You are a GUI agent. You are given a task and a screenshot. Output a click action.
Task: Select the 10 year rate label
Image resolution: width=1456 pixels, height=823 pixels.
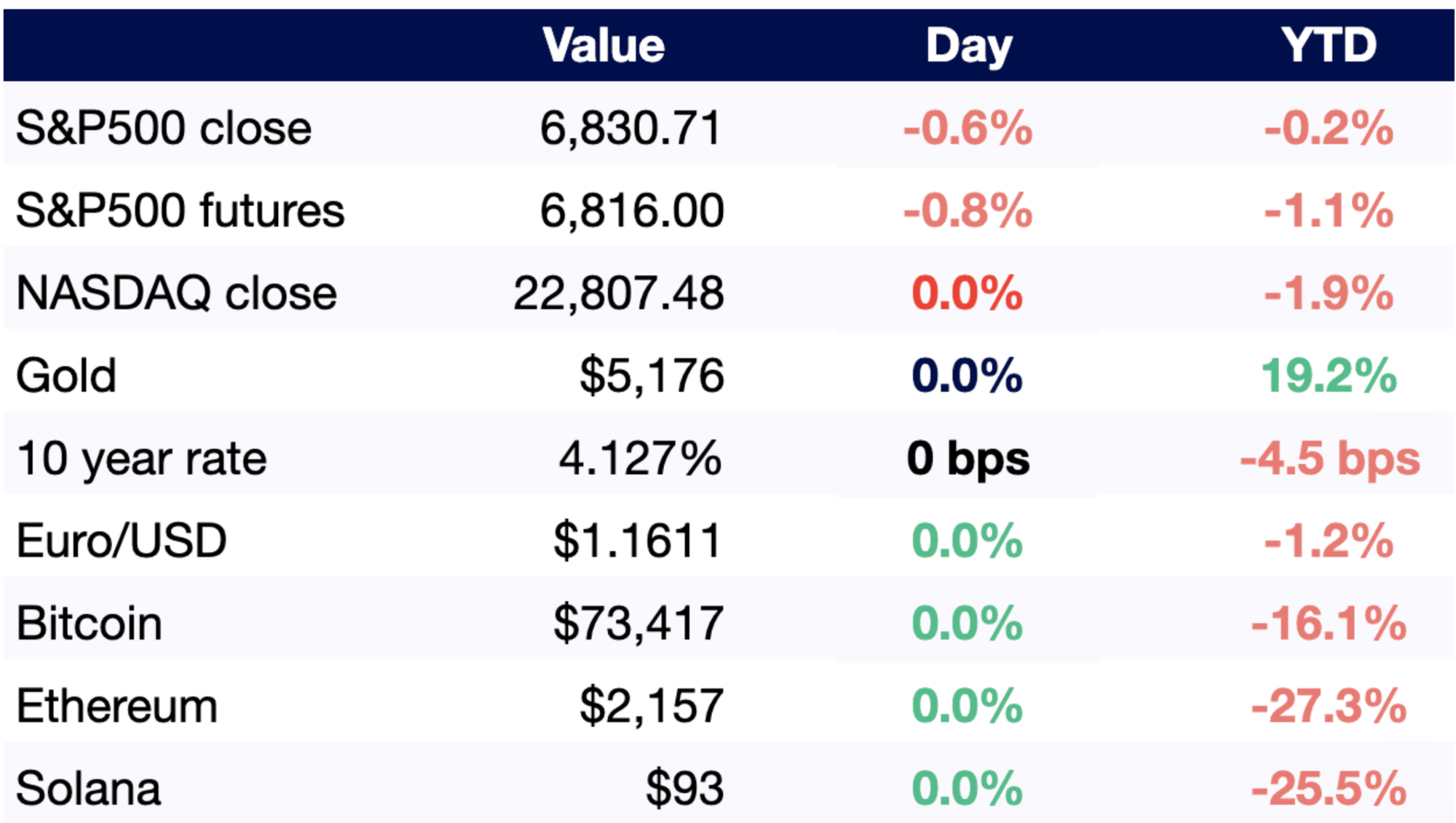click(x=141, y=458)
